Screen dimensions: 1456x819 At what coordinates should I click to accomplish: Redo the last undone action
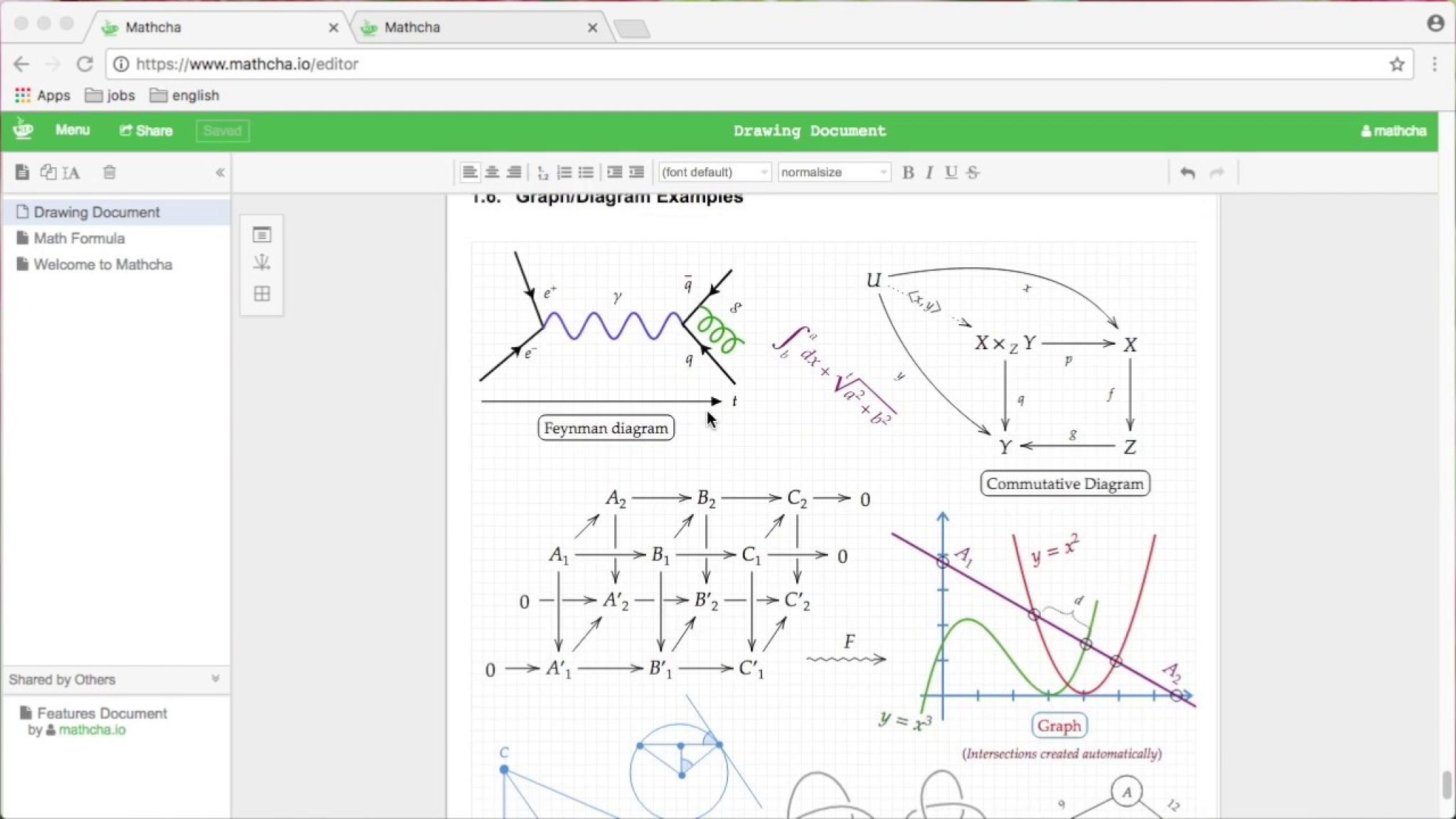pos(1217,172)
